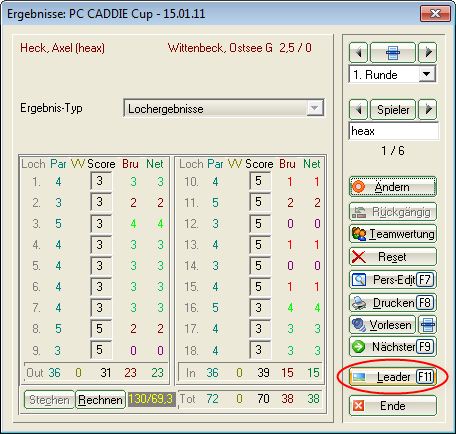This screenshot has width=456, height=434.
Task: Go to previous round with left arrow above Runde
Action: 358,52
